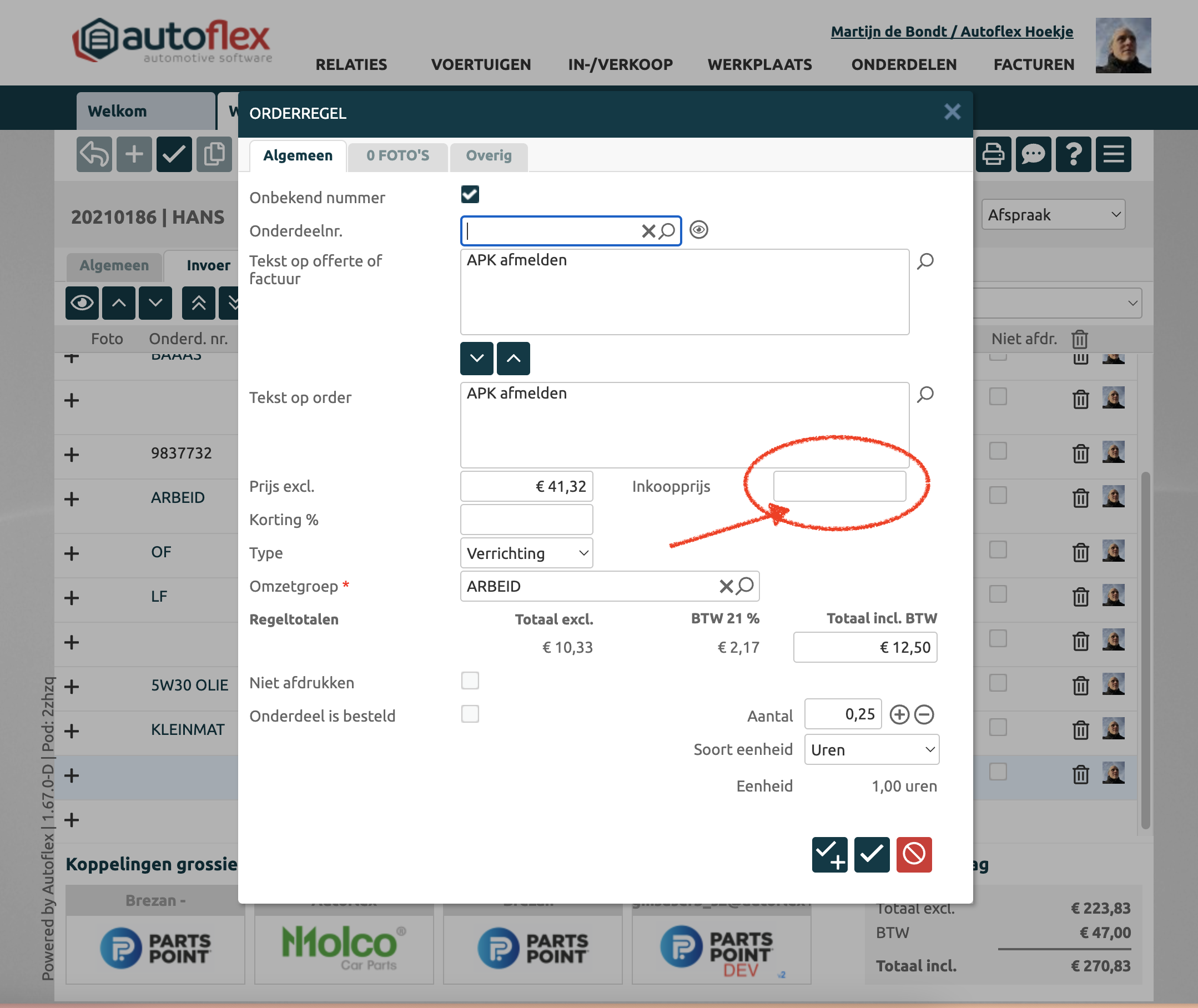Expand the Soort eenheid Uren dropdown
1198x1008 pixels.
(x=871, y=750)
